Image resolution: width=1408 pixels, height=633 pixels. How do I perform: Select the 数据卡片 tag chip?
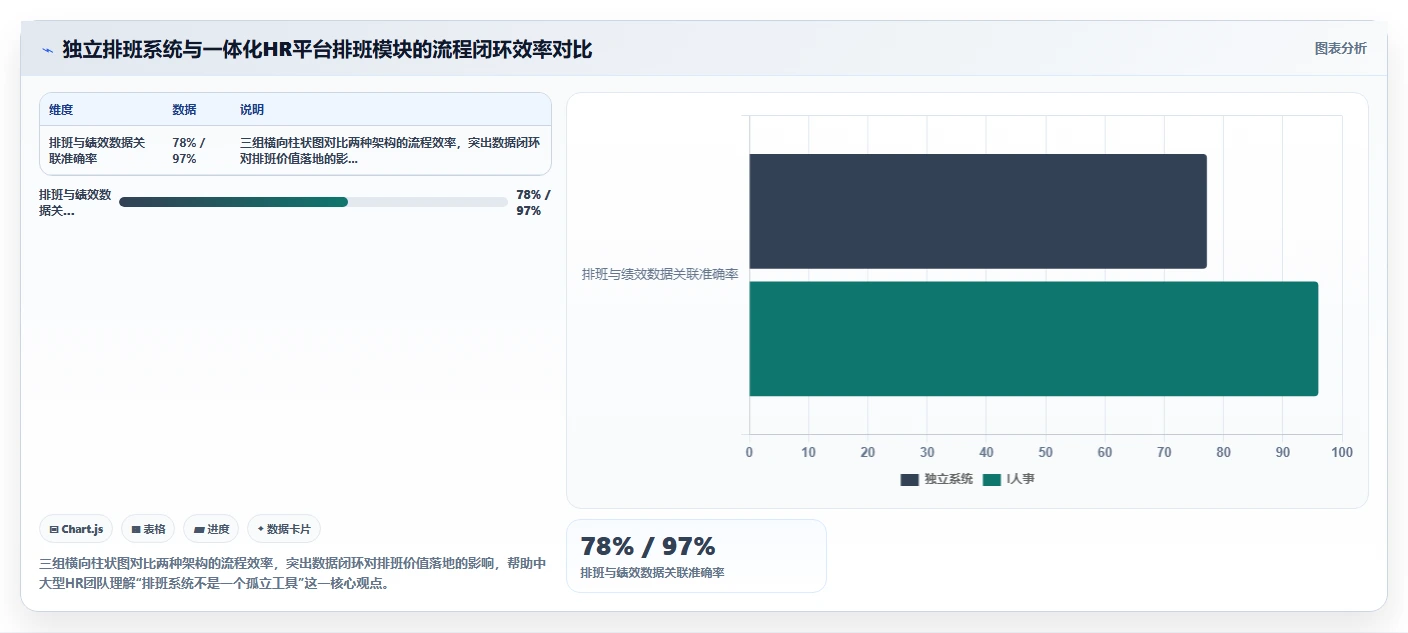[284, 529]
